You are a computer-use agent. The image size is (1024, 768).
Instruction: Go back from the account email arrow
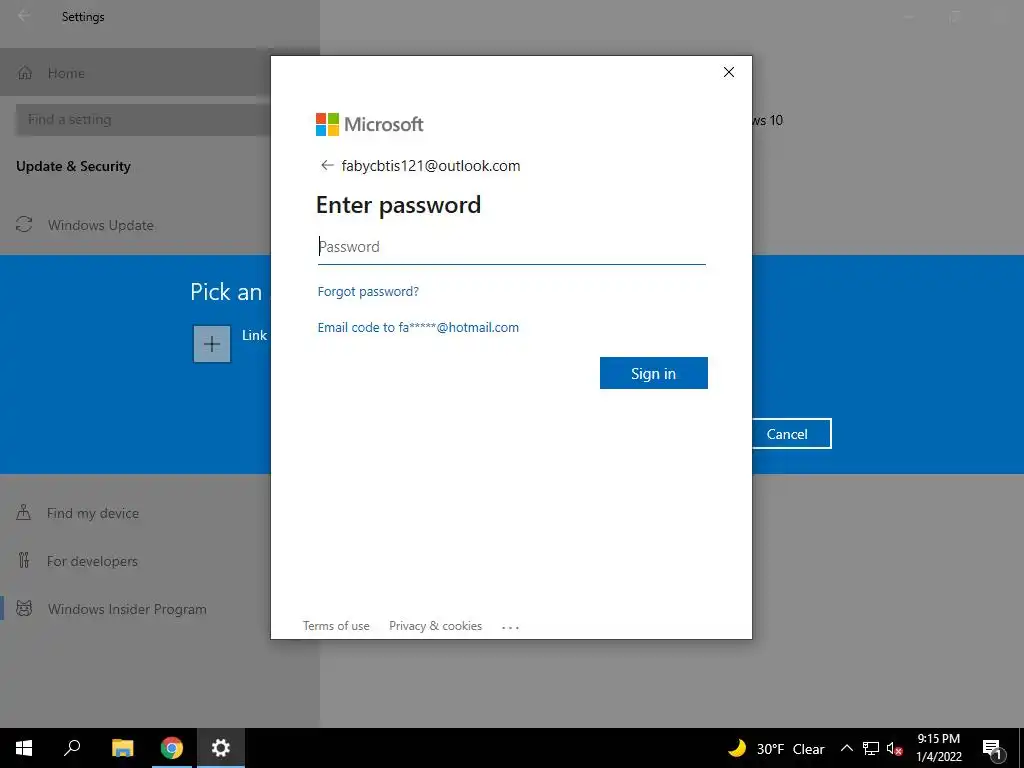point(327,165)
